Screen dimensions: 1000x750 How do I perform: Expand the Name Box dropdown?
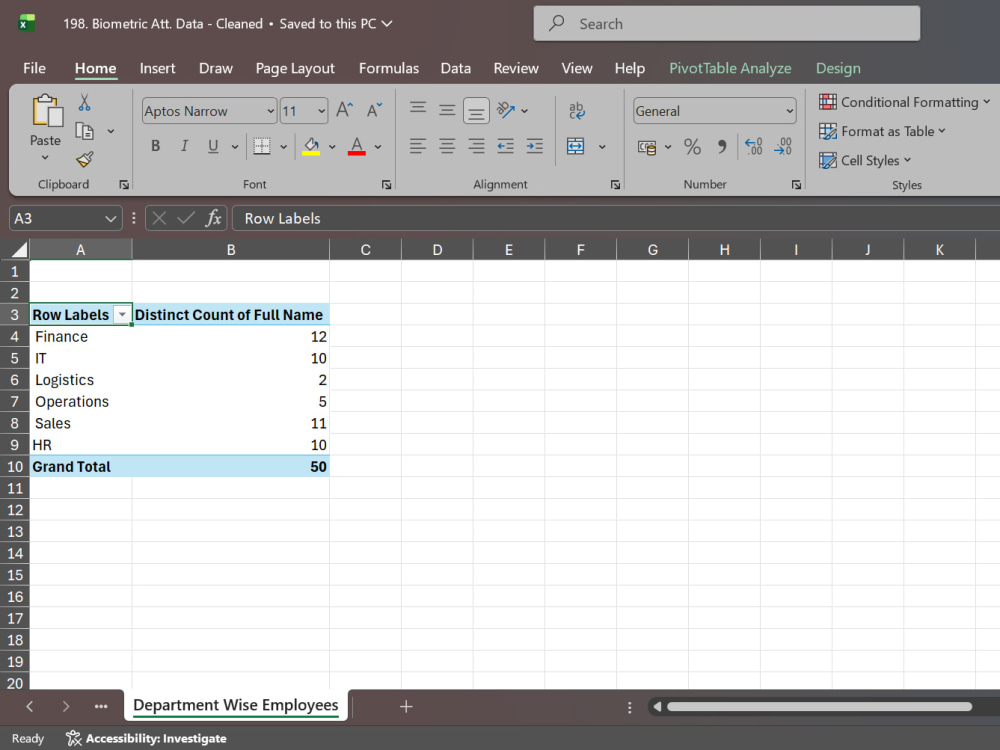tap(110, 219)
